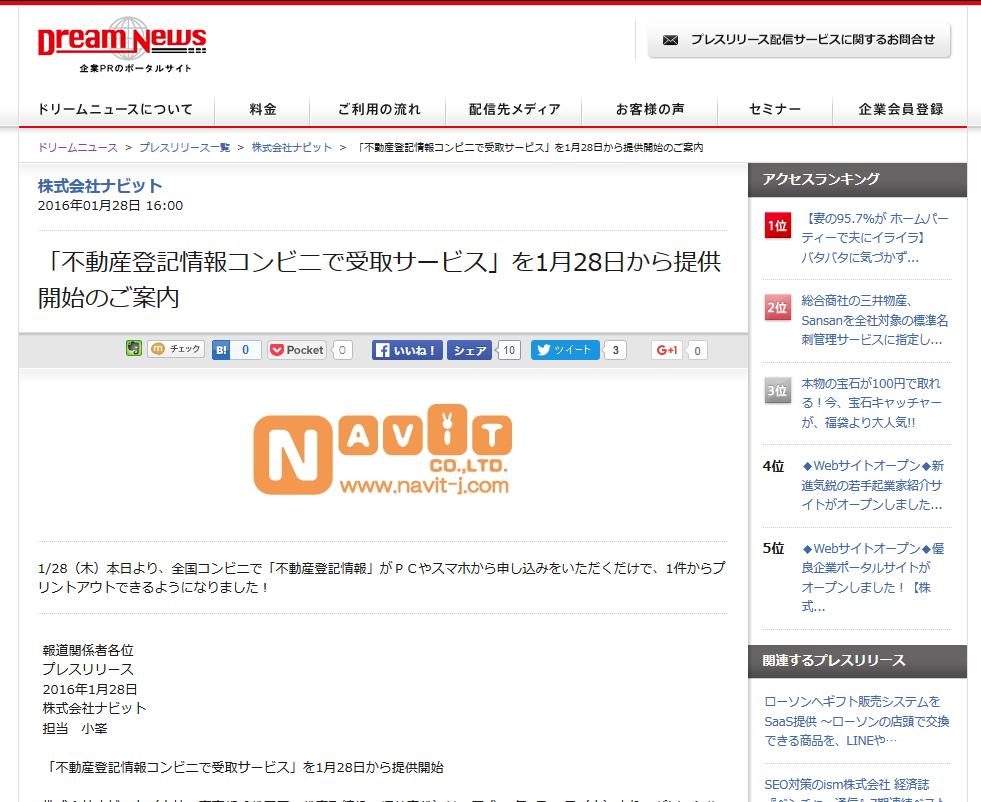Image resolution: width=981 pixels, height=802 pixels.
Task: Go to ご利用の流れ in the navigation
Action: 379,109
